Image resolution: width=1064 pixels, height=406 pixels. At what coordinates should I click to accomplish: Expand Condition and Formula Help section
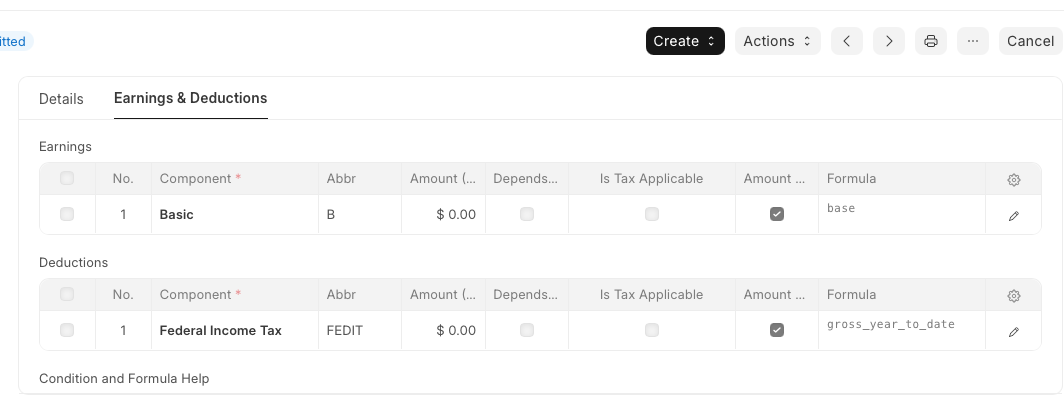[124, 378]
